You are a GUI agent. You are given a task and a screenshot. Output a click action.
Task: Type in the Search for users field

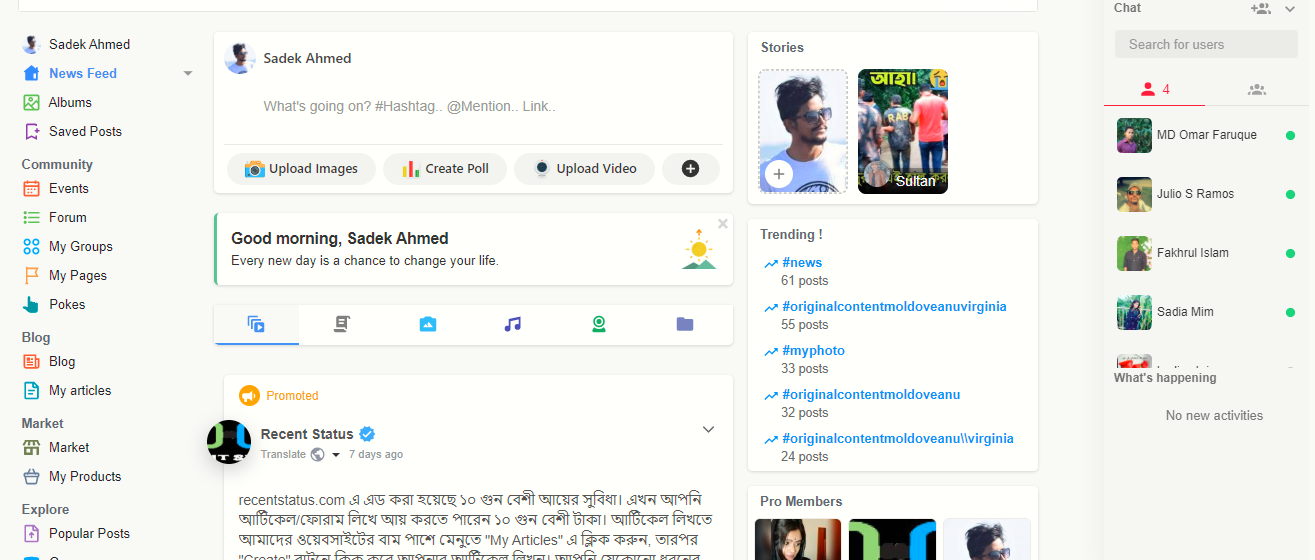(x=1206, y=44)
